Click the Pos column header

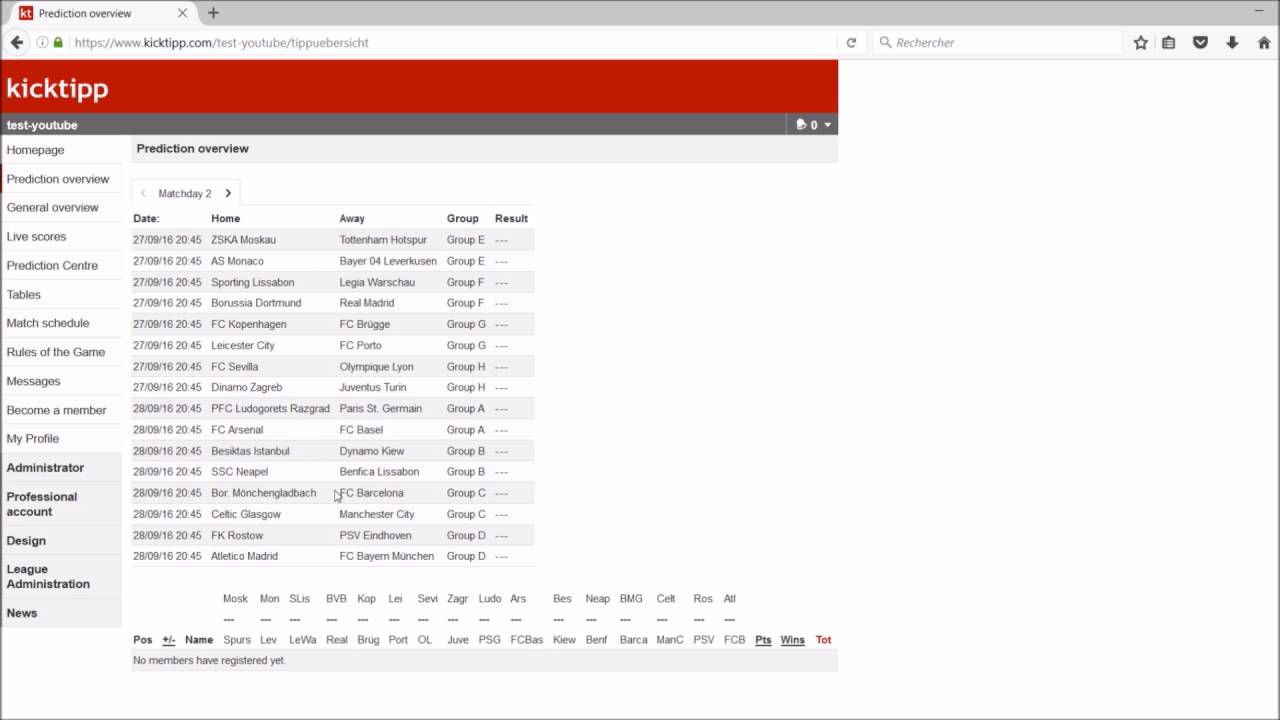143,640
